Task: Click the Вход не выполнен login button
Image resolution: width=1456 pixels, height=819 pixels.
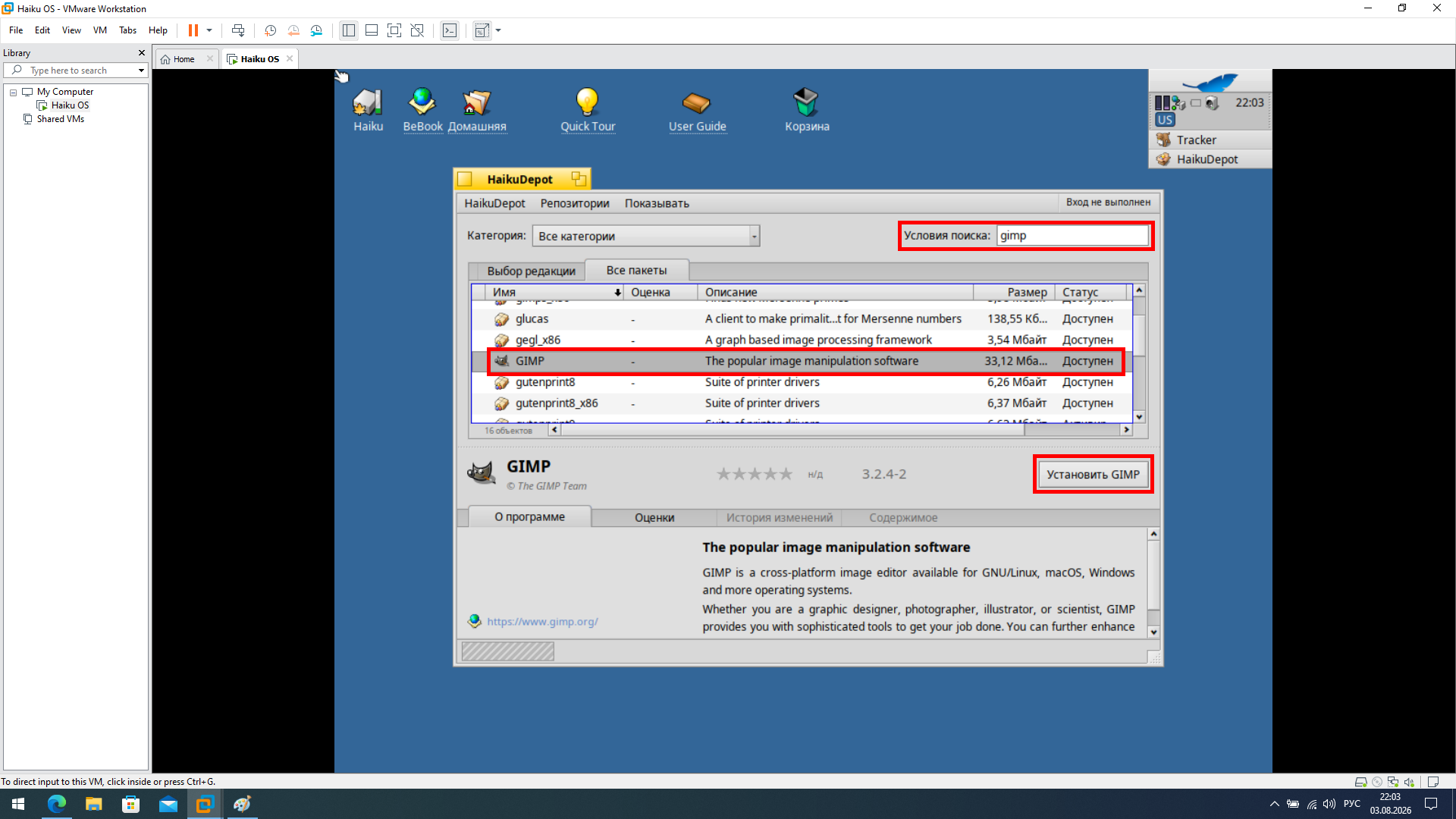Action: [x=1108, y=202]
